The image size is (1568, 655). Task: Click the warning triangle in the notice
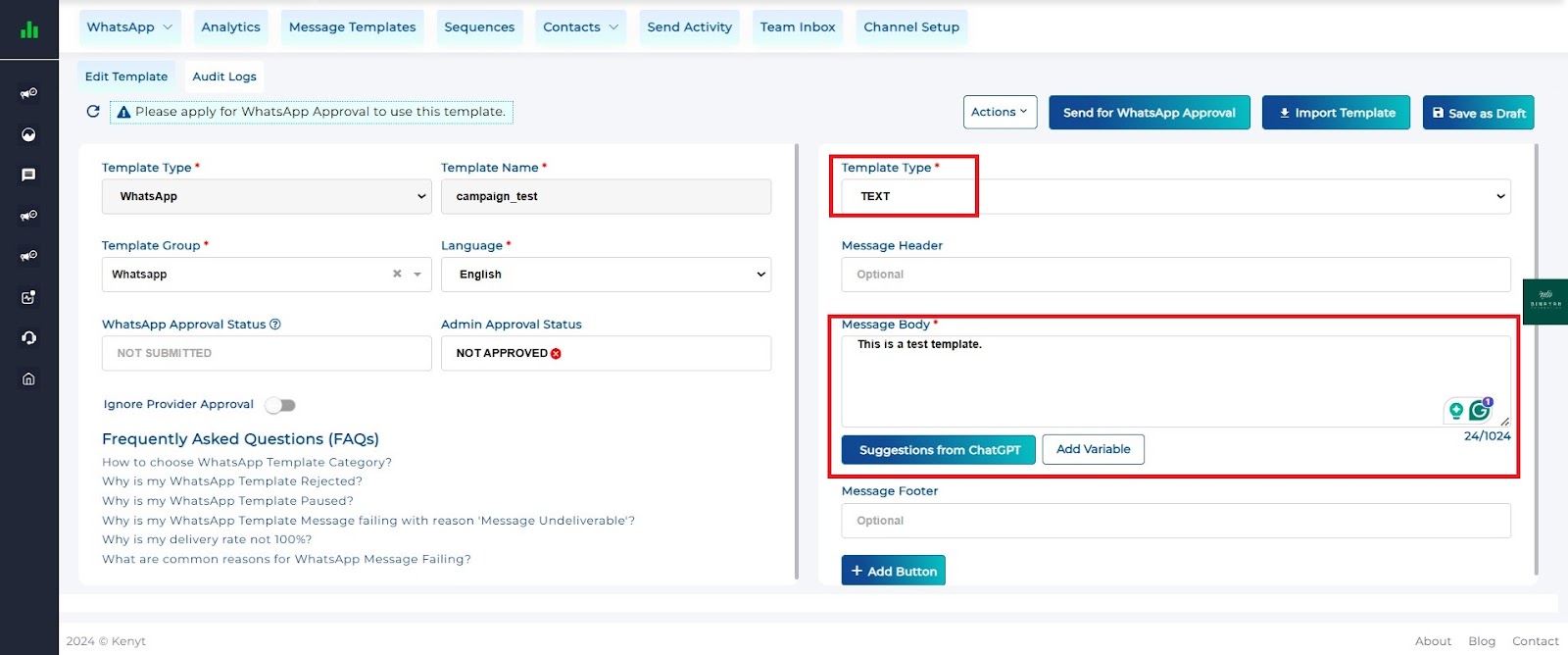pos(123,112)
